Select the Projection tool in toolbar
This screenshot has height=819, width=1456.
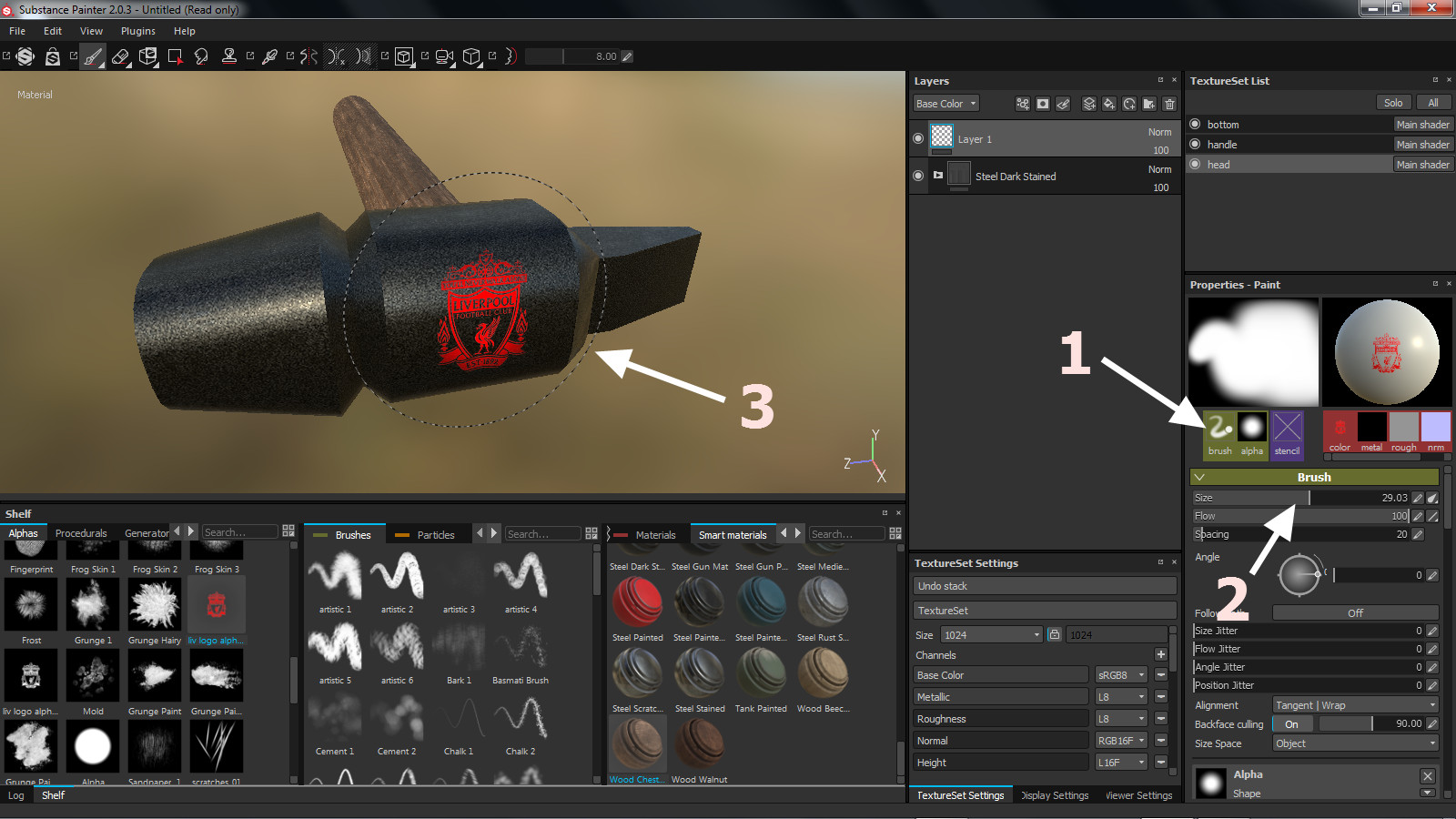click(x=147, y=56)
